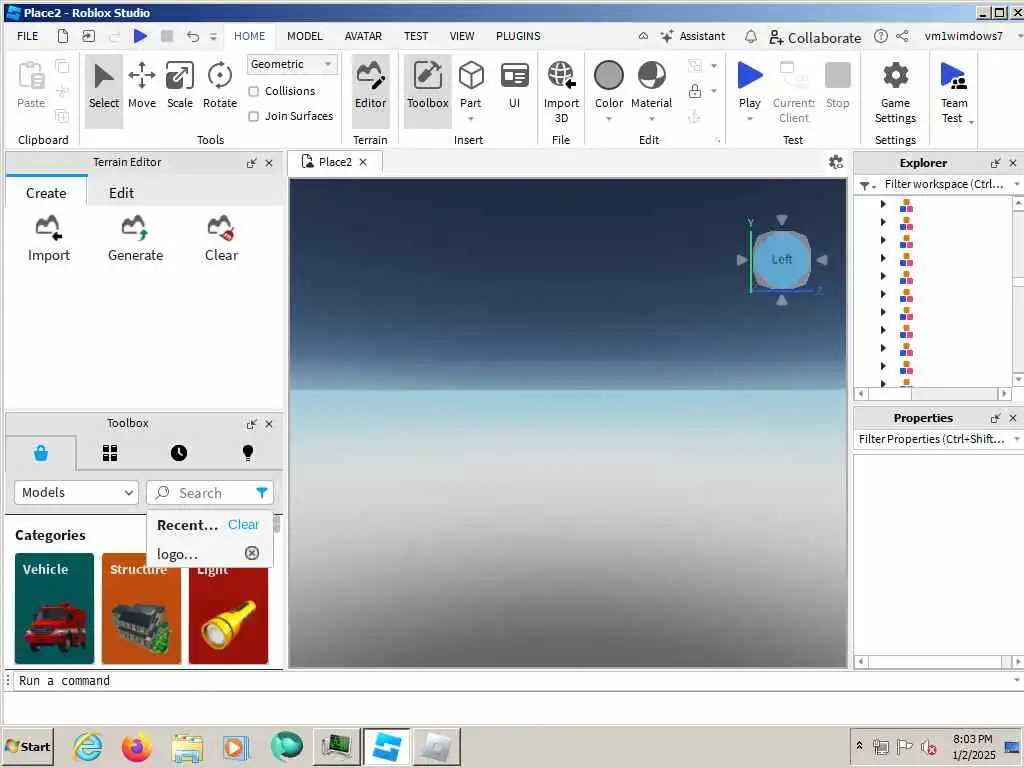
Task: Switch to the TEST ribbon tab
Action: (415, 36)
